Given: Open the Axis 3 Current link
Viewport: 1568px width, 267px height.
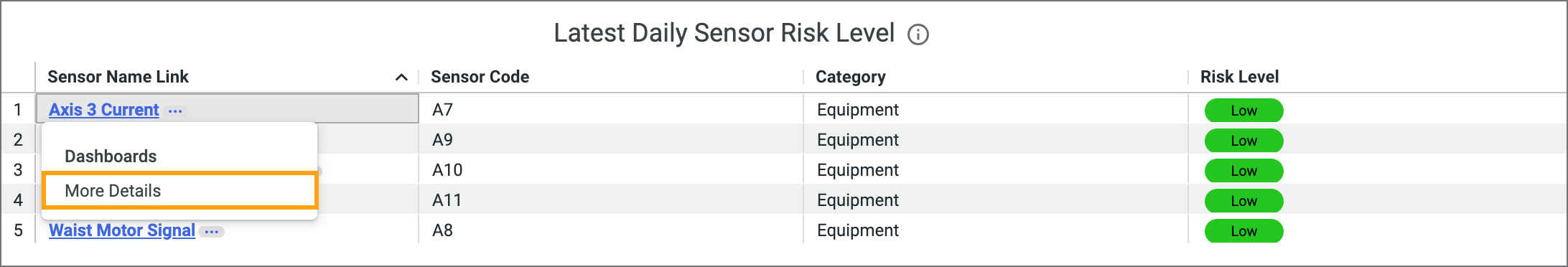Looking at the screenshot, I should click(104, 110).
